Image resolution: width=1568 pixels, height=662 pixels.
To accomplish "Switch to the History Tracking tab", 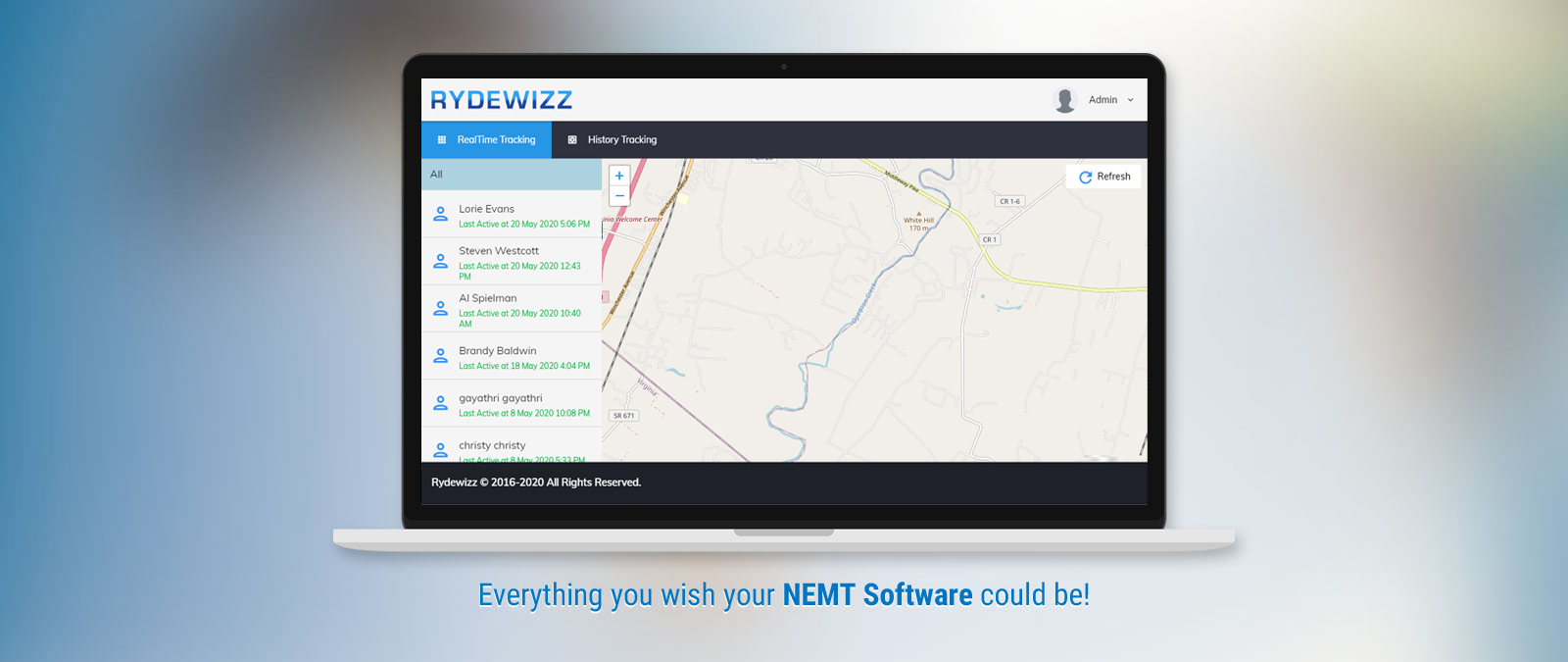I will (612, 140).
